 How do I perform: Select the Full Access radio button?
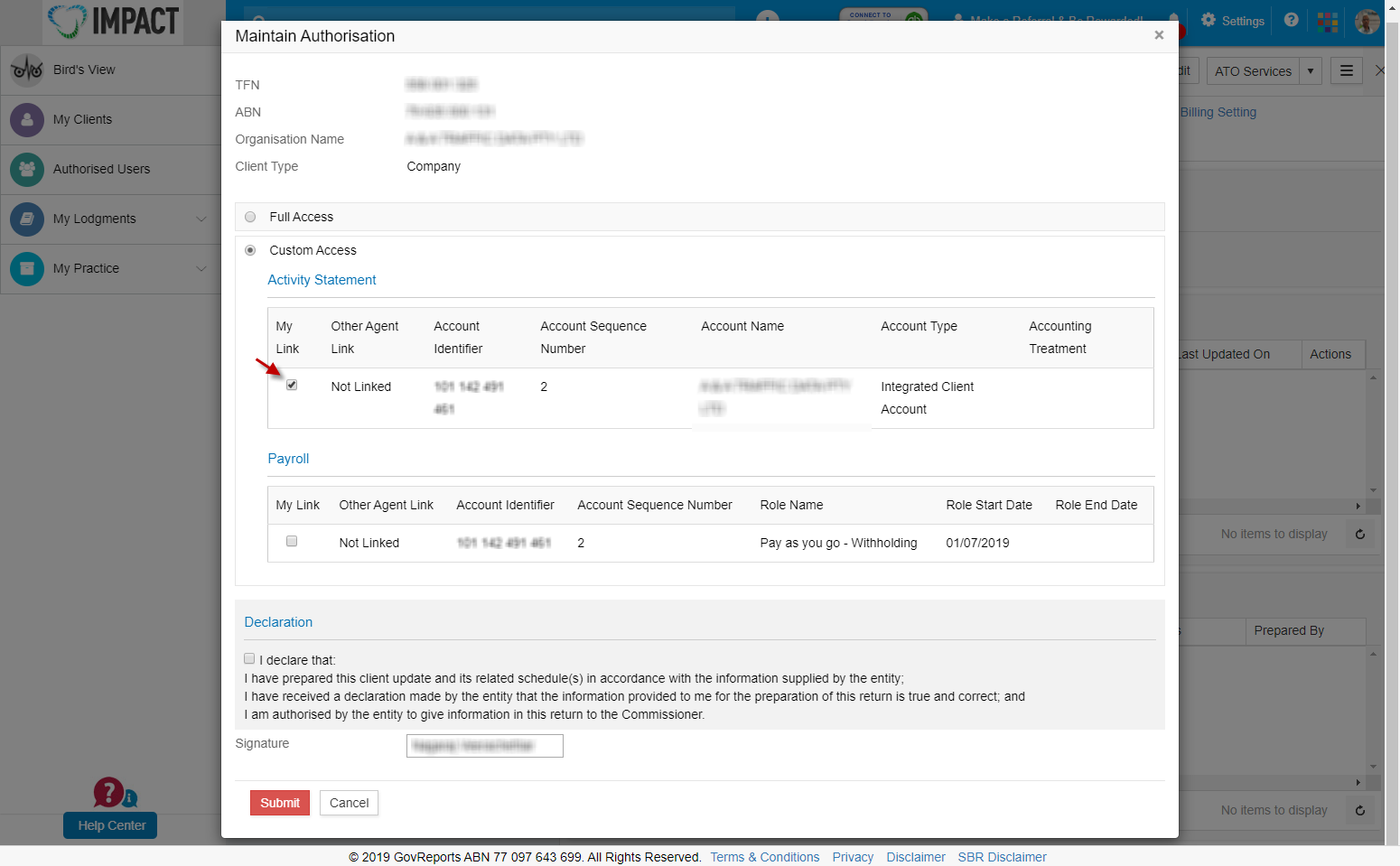250,217
